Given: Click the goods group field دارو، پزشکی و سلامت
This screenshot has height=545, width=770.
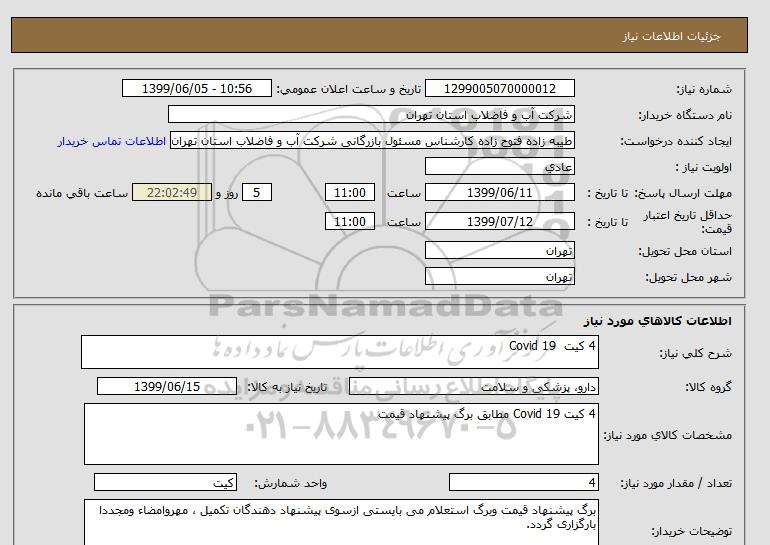Looking at the screenshot, I should pyautogui.click(x=473, y=386).
